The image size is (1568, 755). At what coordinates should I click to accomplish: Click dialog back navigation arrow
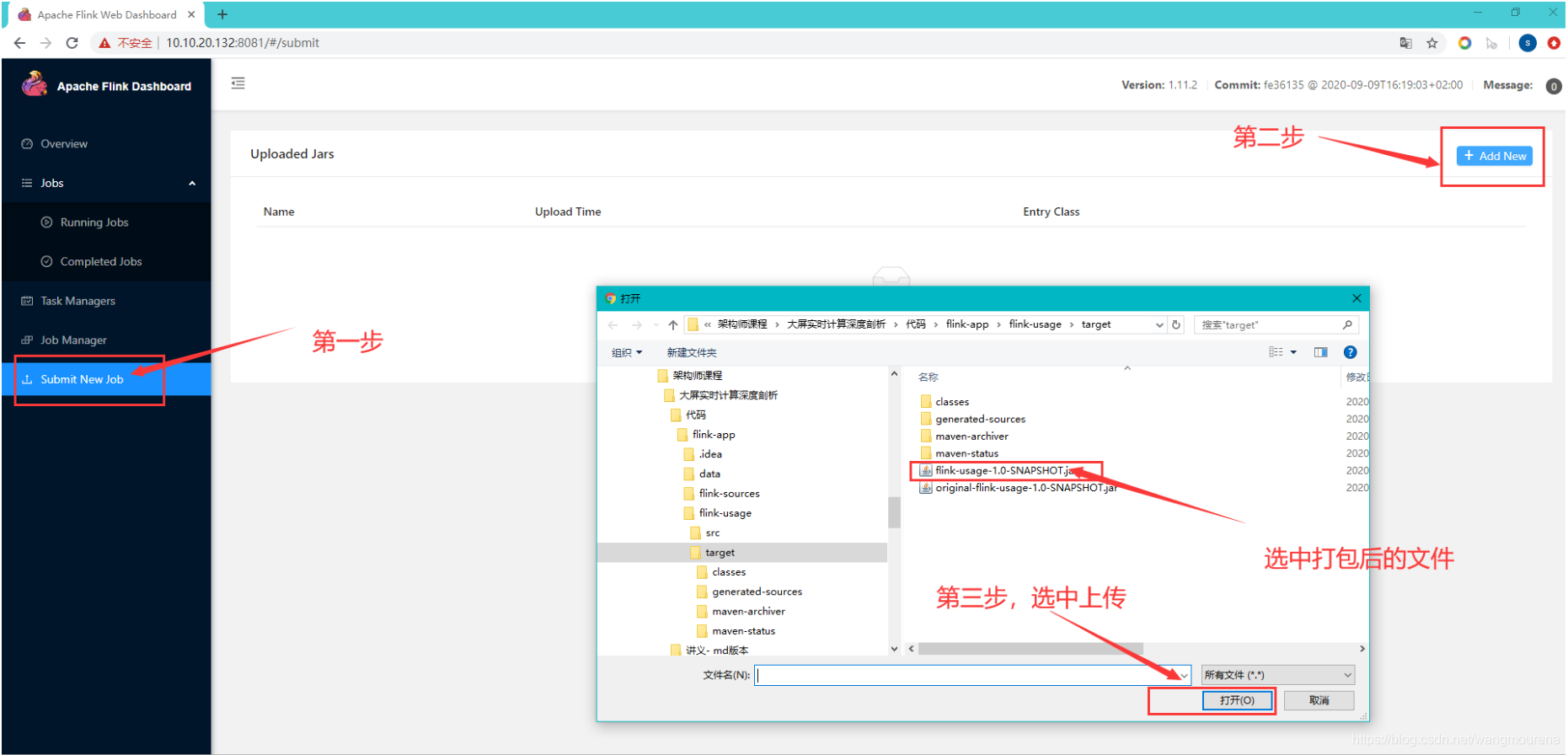[x=613, y=325]
